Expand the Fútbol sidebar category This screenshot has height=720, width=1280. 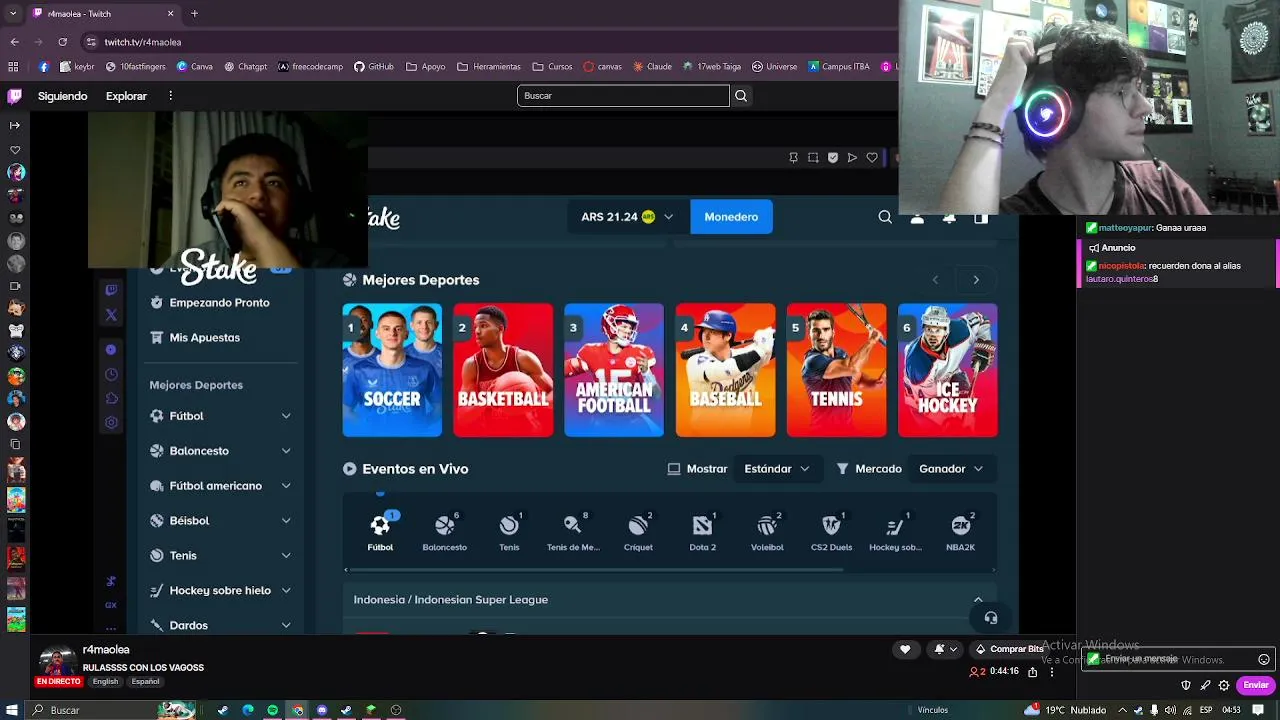click(286, 416)
